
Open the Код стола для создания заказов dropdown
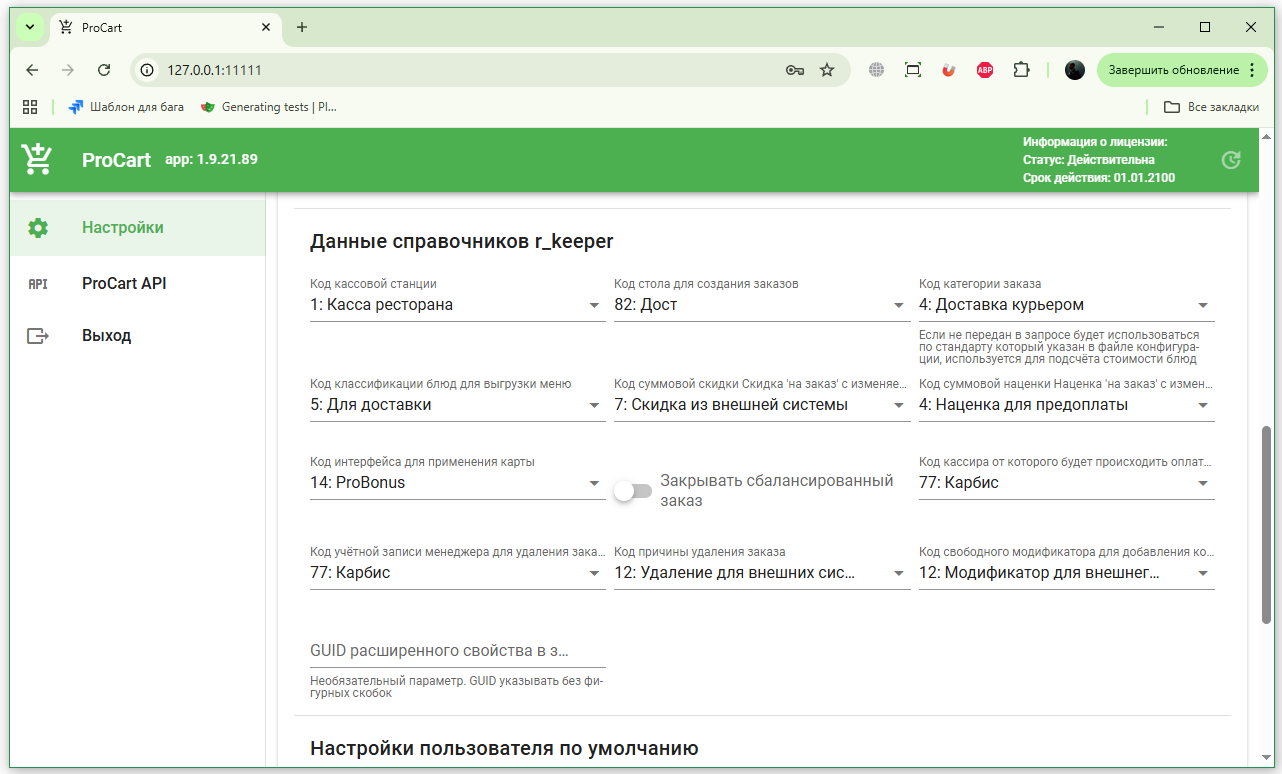898,306
